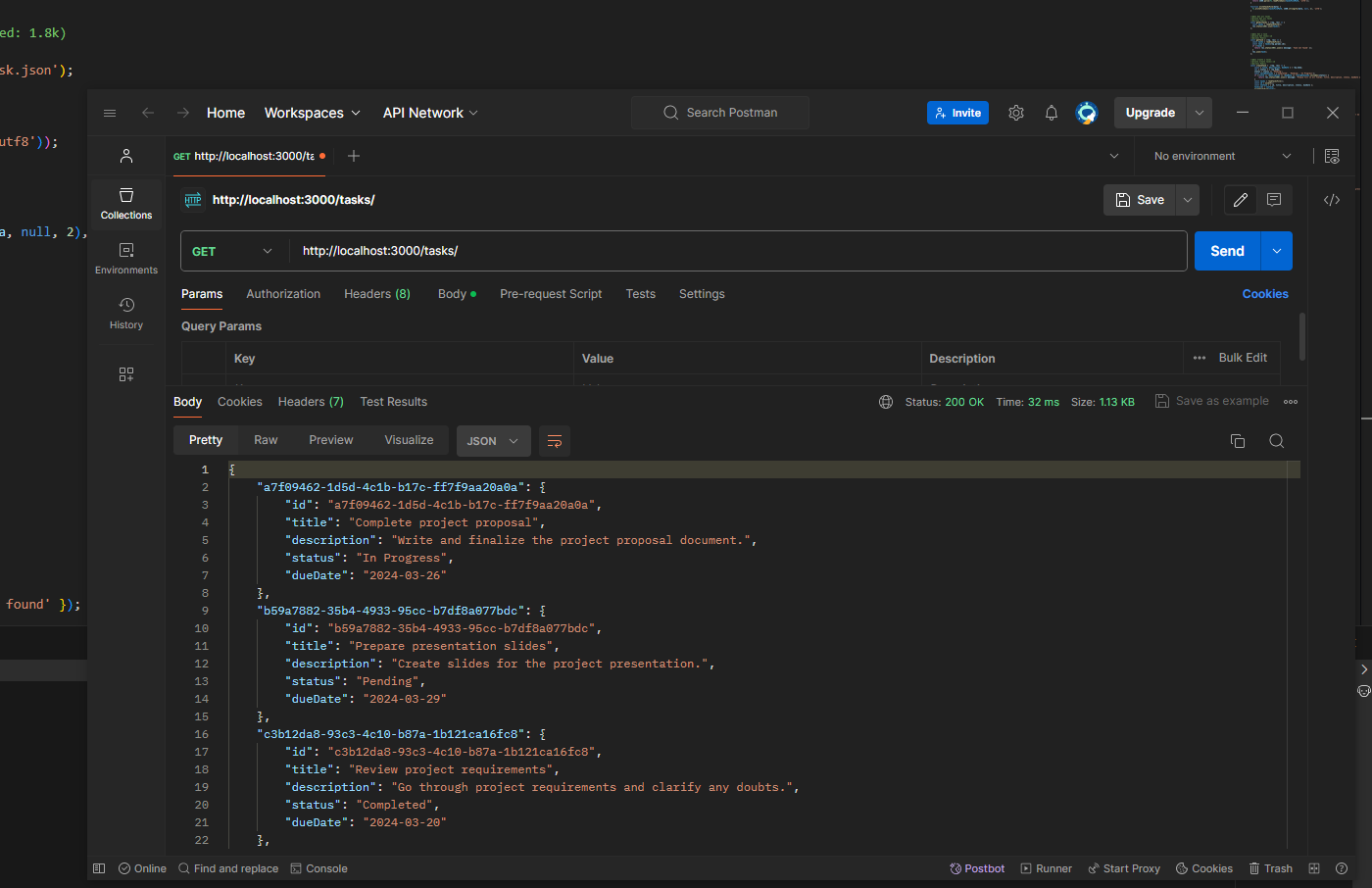Screen dimensions: 1372x888
Task: Go back using the left arrow
Action: click(x=148, y=113)
